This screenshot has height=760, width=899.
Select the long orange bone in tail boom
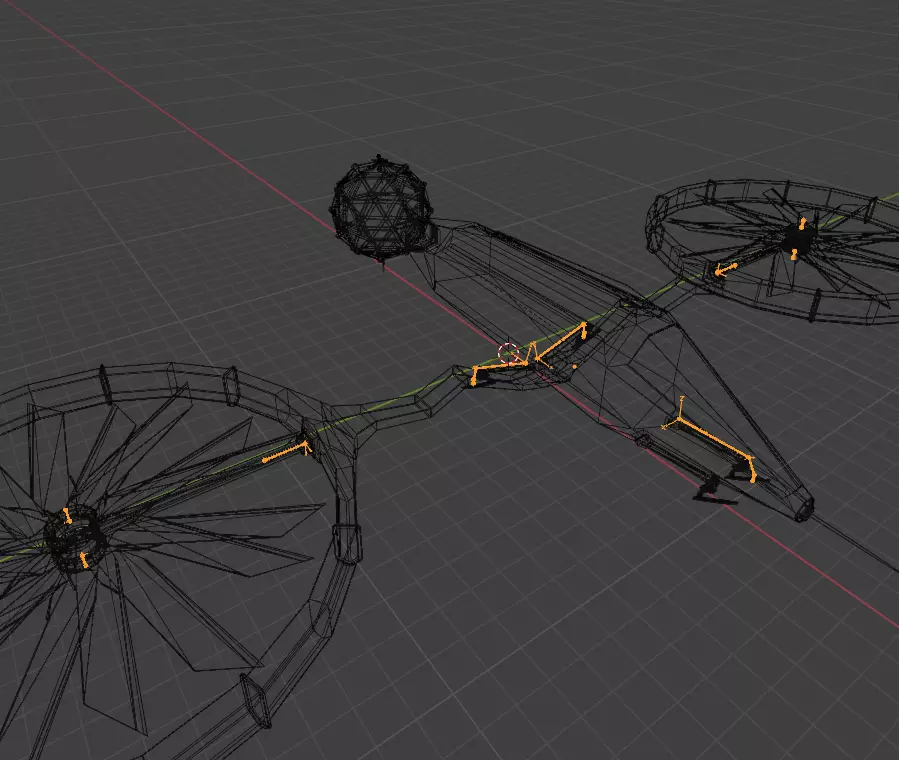[x=714, y=438]
